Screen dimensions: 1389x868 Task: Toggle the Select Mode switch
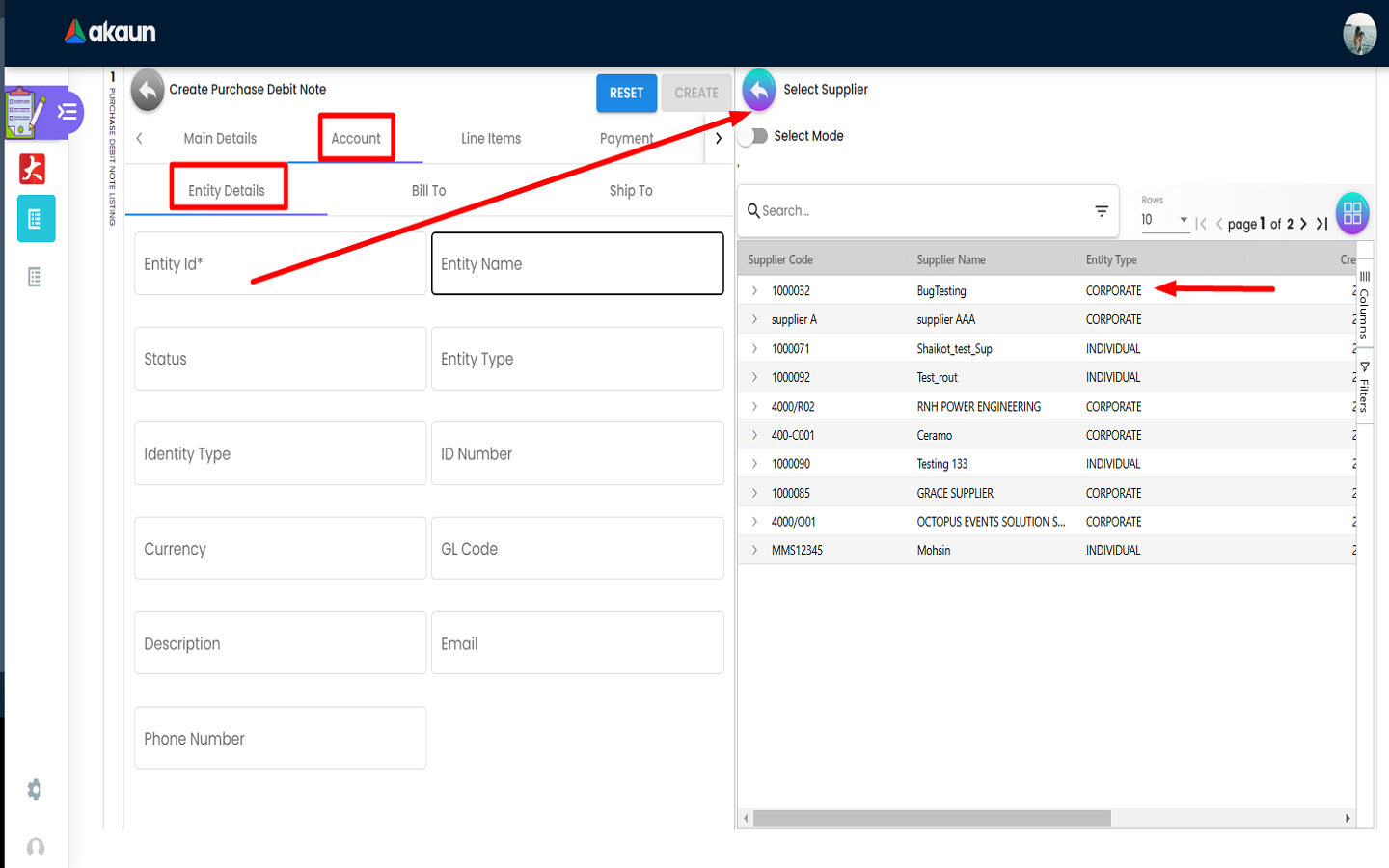(x=753, y=136)
